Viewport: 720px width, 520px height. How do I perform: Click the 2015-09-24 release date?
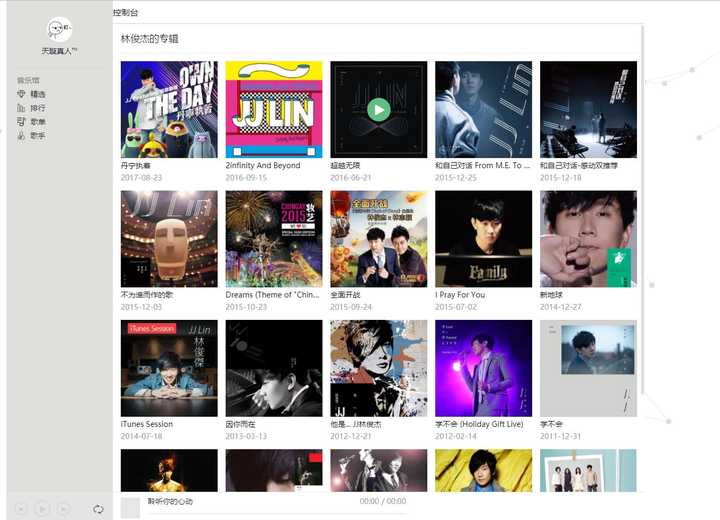(x=351, y=307)
